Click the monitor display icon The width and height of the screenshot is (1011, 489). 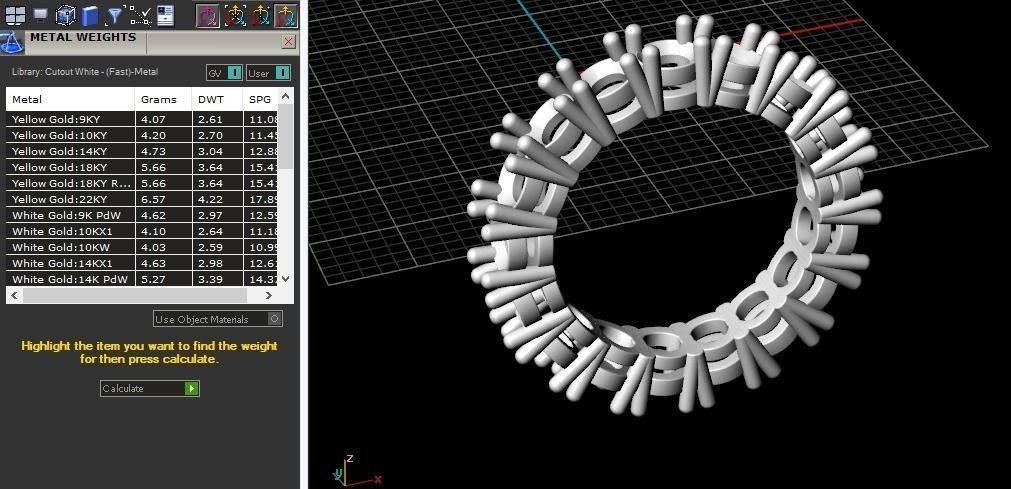pos(41,15)
